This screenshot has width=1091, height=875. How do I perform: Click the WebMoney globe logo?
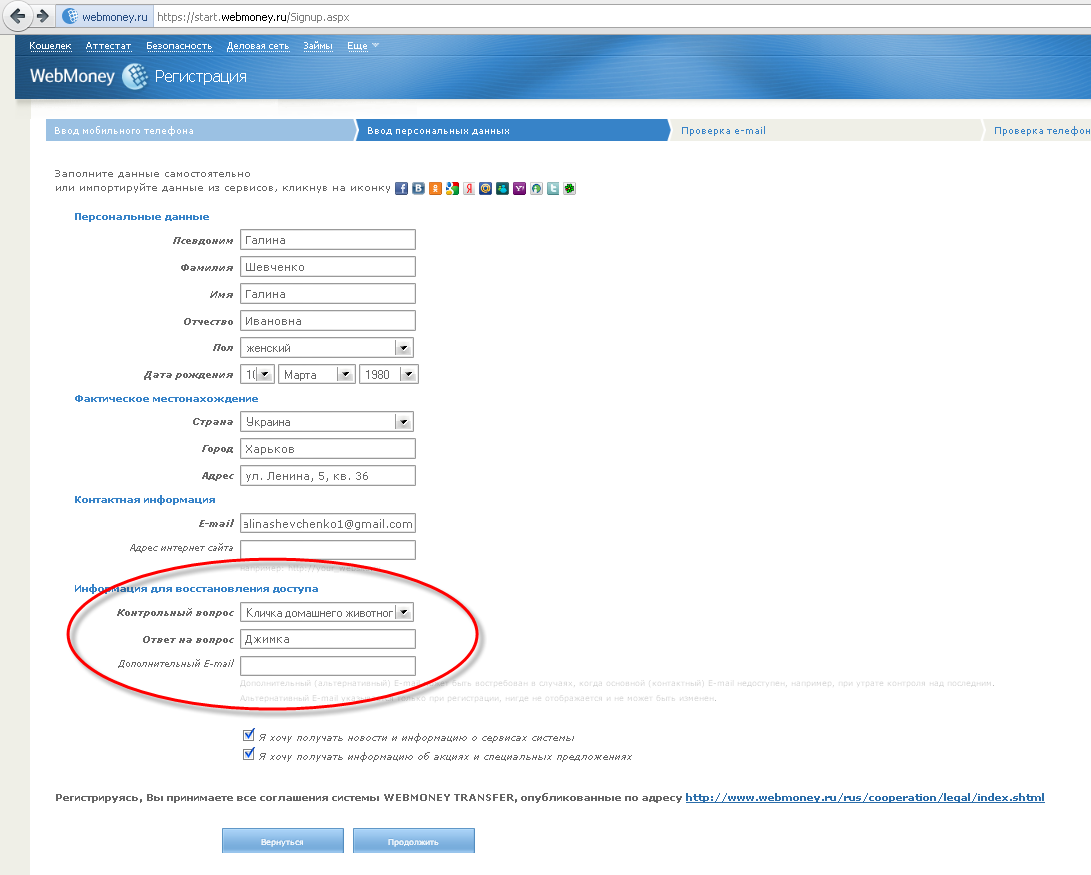135,77
